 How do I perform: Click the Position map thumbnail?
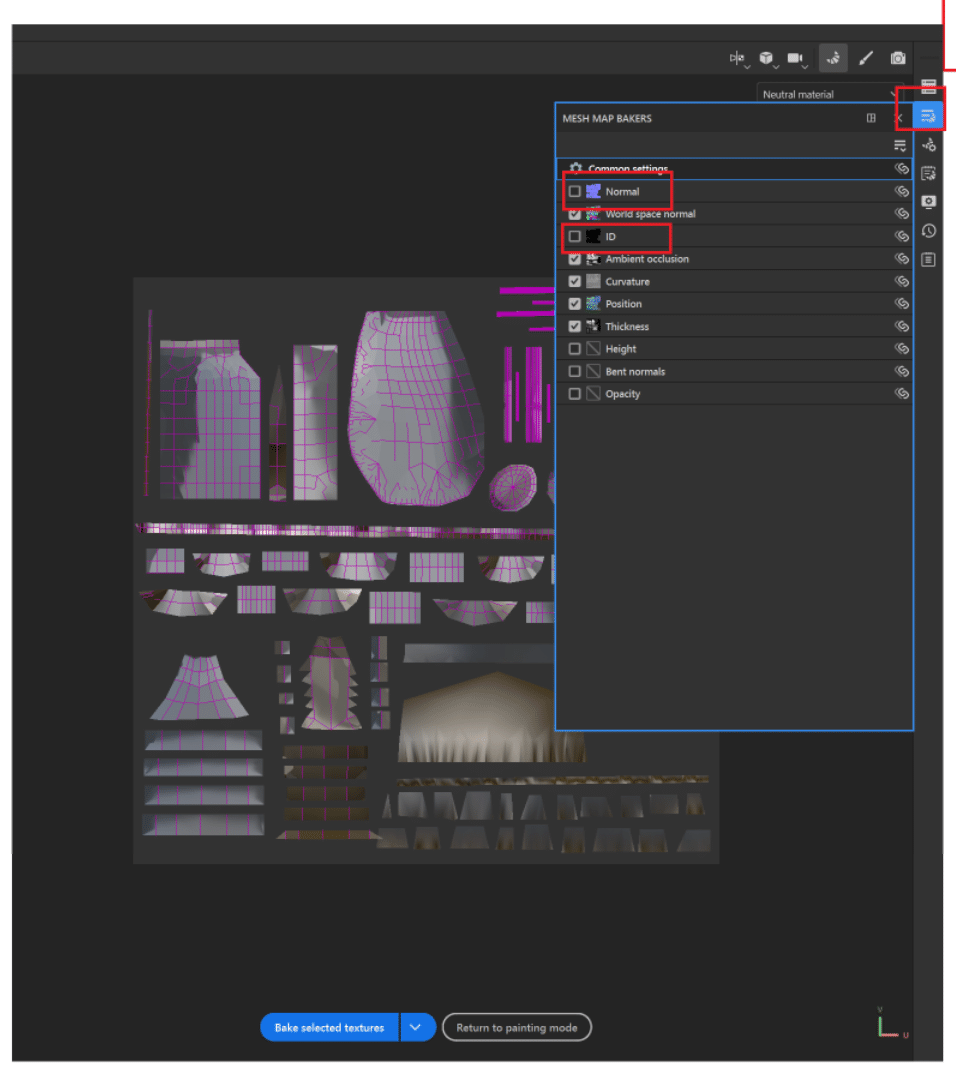coord(593,303)
